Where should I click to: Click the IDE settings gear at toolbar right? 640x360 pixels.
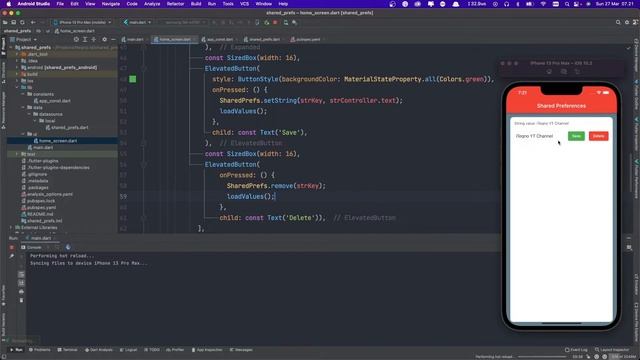[x=627, y=22]
